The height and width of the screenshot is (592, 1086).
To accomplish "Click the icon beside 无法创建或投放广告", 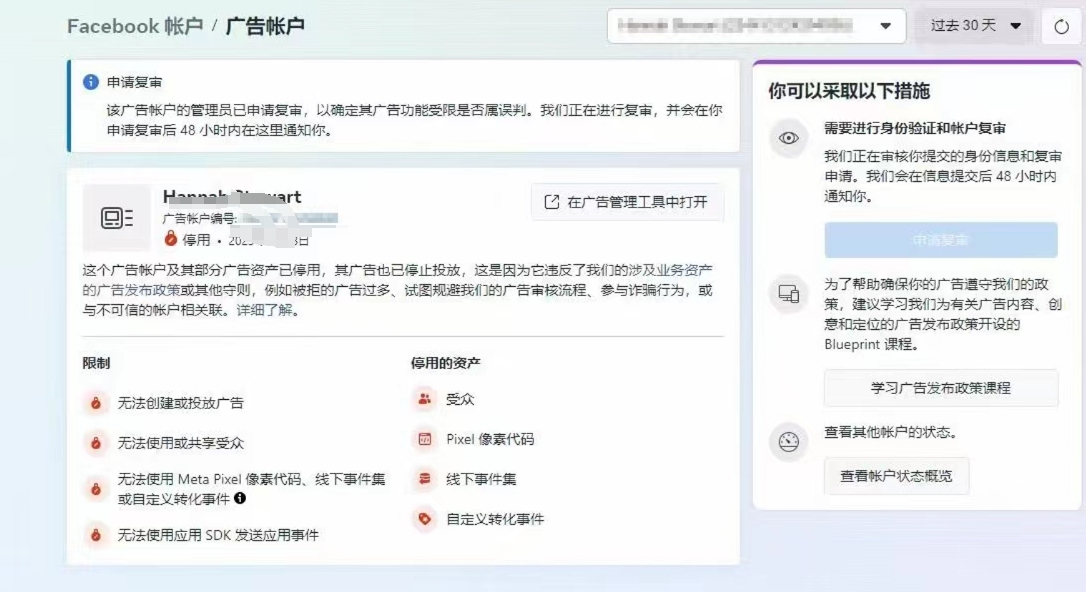I will click(96, 403).
